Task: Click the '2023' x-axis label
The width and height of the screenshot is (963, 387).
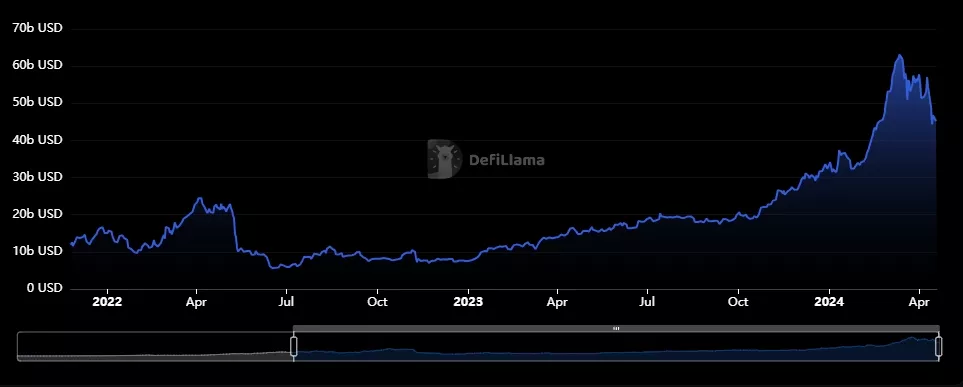Action: (x=468, y=302)
